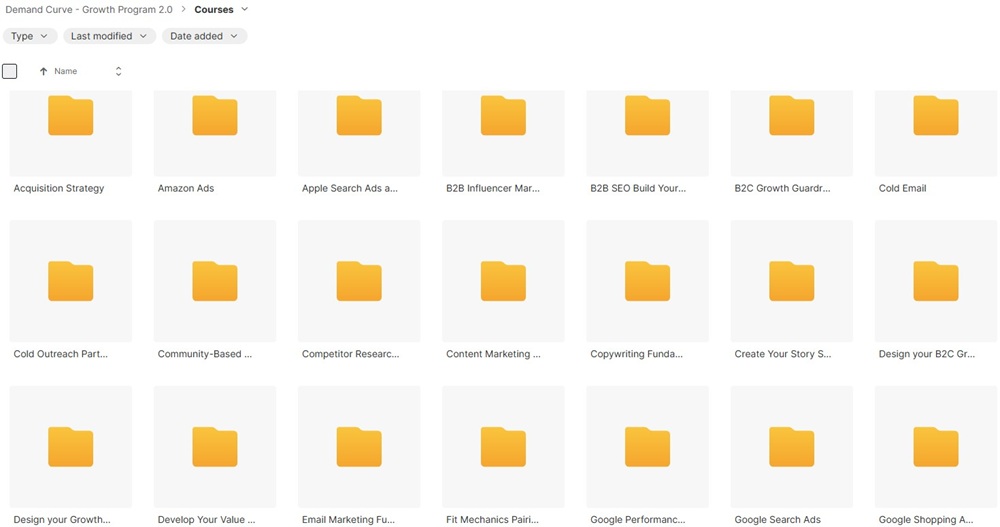Open the Amazon Ads folder icon
1000x527 pixels.
214,116
